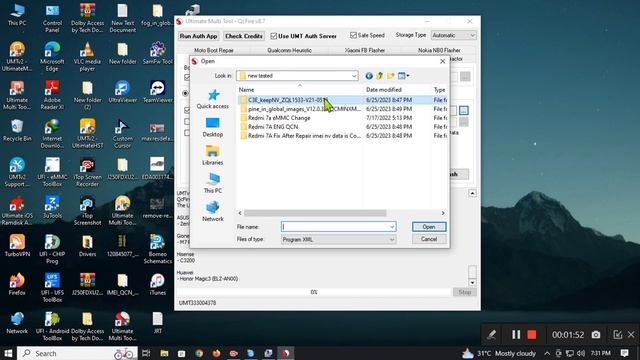Image resolution: width=640 pixels, height=360 pixels.
Task: Click the Check Credits button
Action: pos(244,36)
